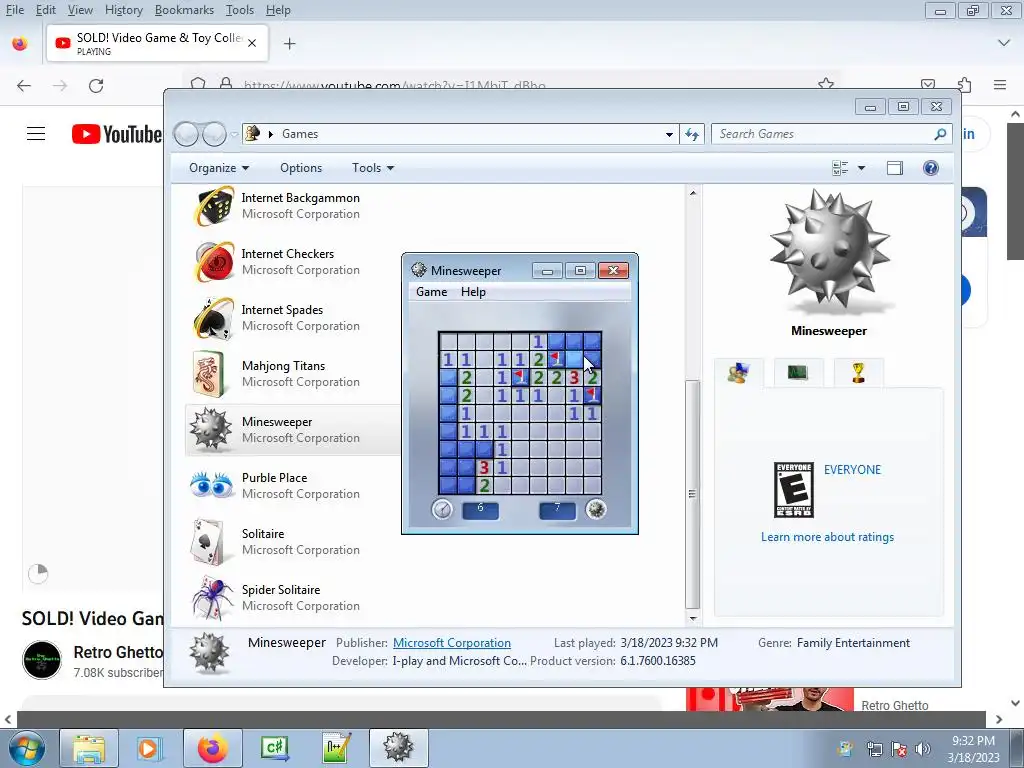Click the volume speaker tray icon
The image size is (1024, 768).
point(923,748)
